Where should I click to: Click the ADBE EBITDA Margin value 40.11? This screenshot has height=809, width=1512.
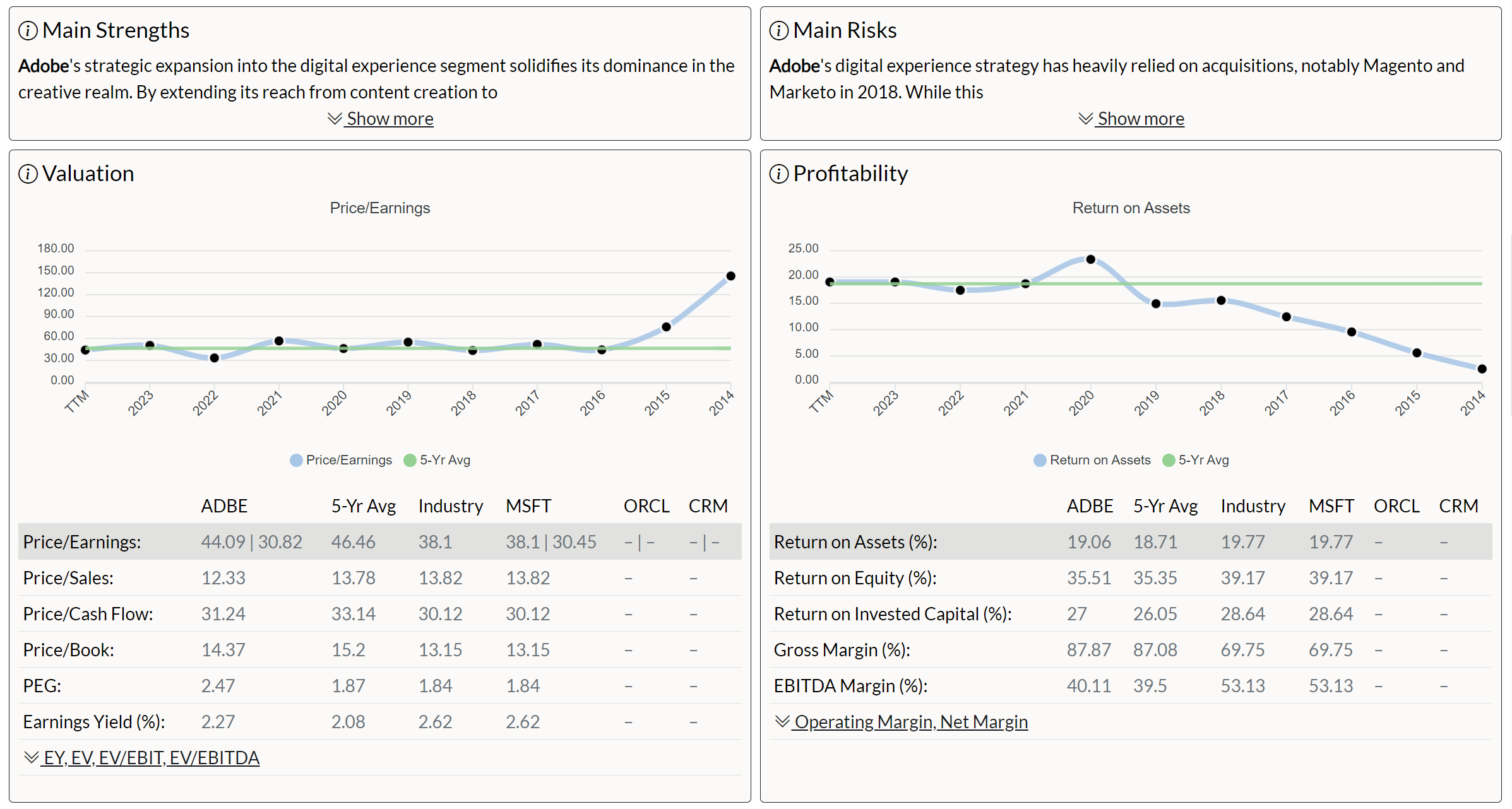click(x=1088, y=685)
